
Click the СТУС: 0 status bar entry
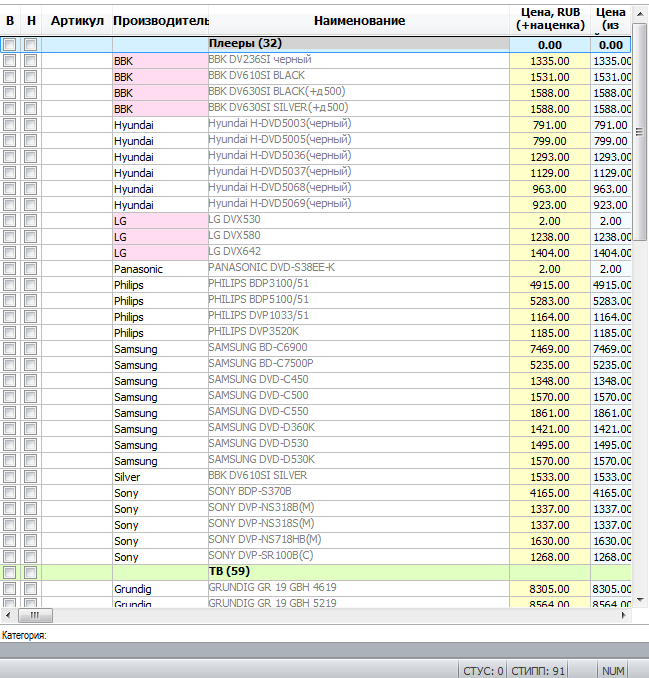tap(483, 671)
